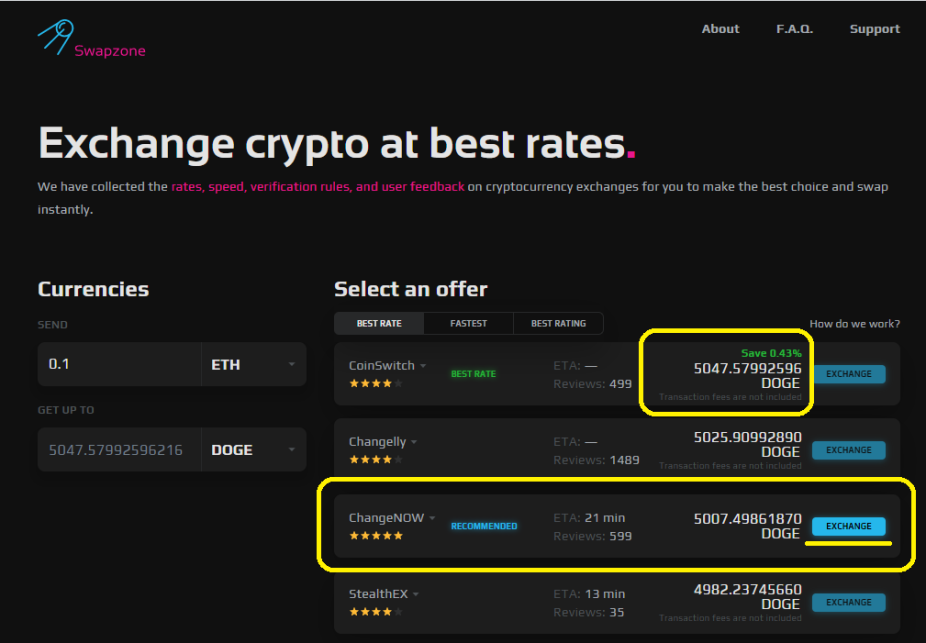Screen dimensions: 926x643
Task: Click the CoinSwitch star rating
Action: [376, 383]
